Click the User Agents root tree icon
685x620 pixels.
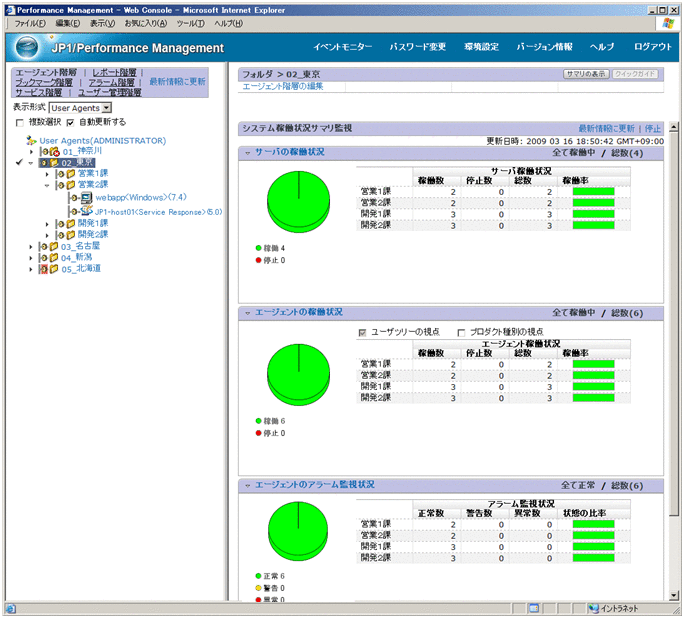[32, 141]
